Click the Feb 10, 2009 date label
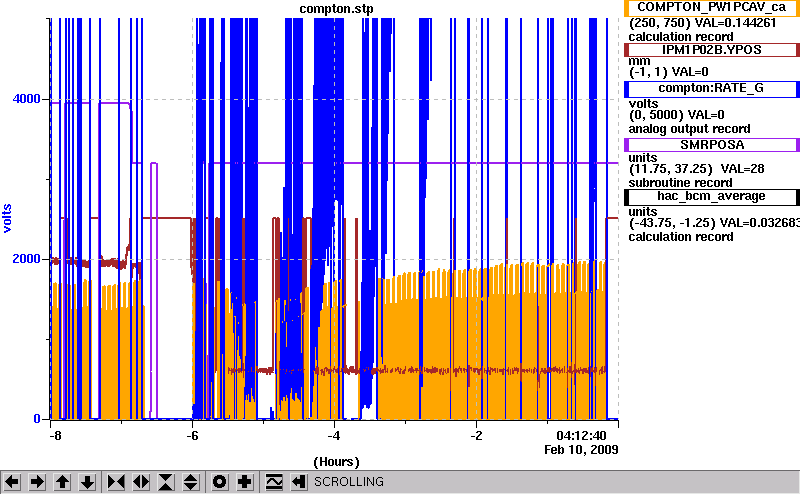Image resolution: width=800 pixels, height=494 pixels. tap(581, 450)
